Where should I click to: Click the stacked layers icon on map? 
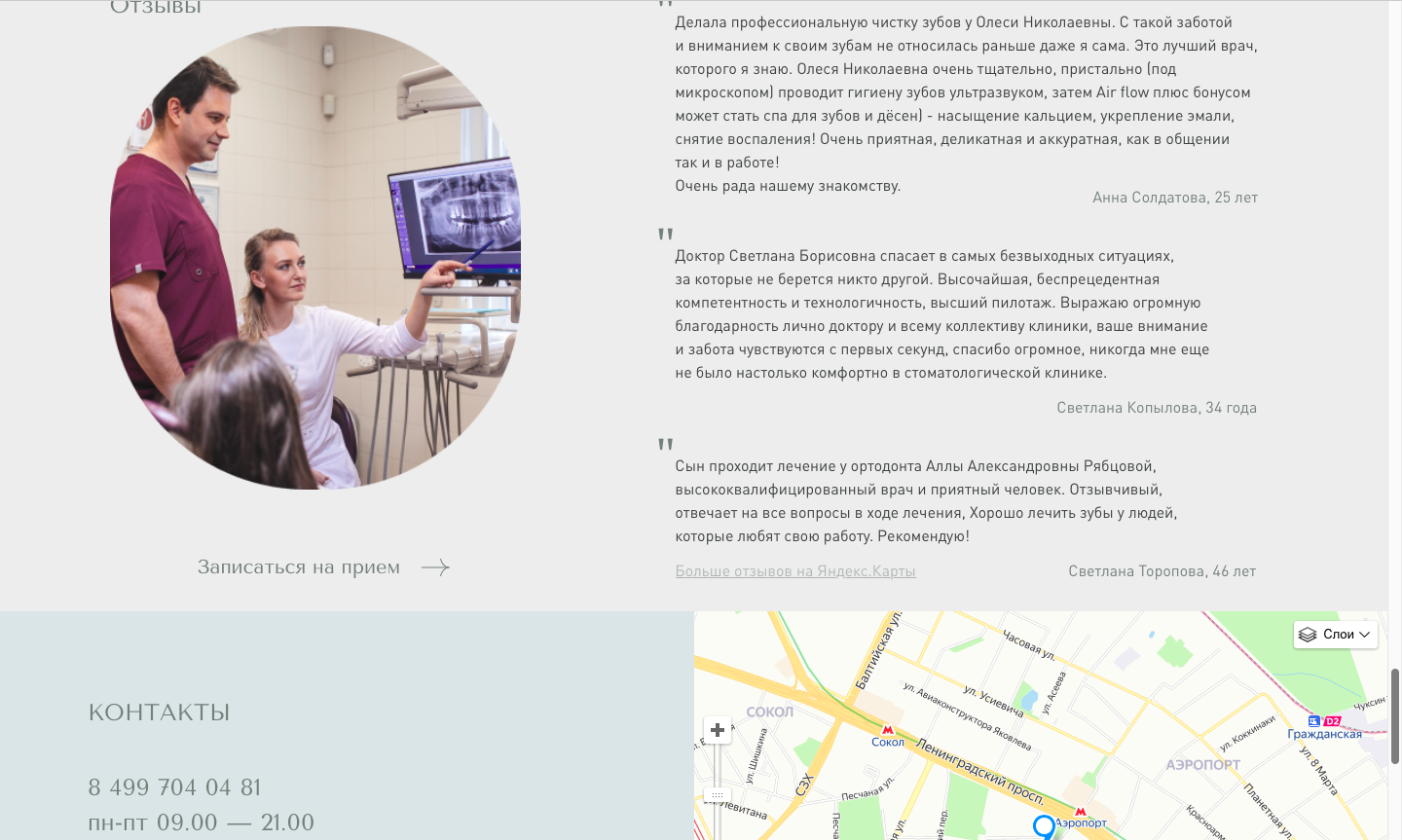pyautogui.click(x=1308, y=635)
